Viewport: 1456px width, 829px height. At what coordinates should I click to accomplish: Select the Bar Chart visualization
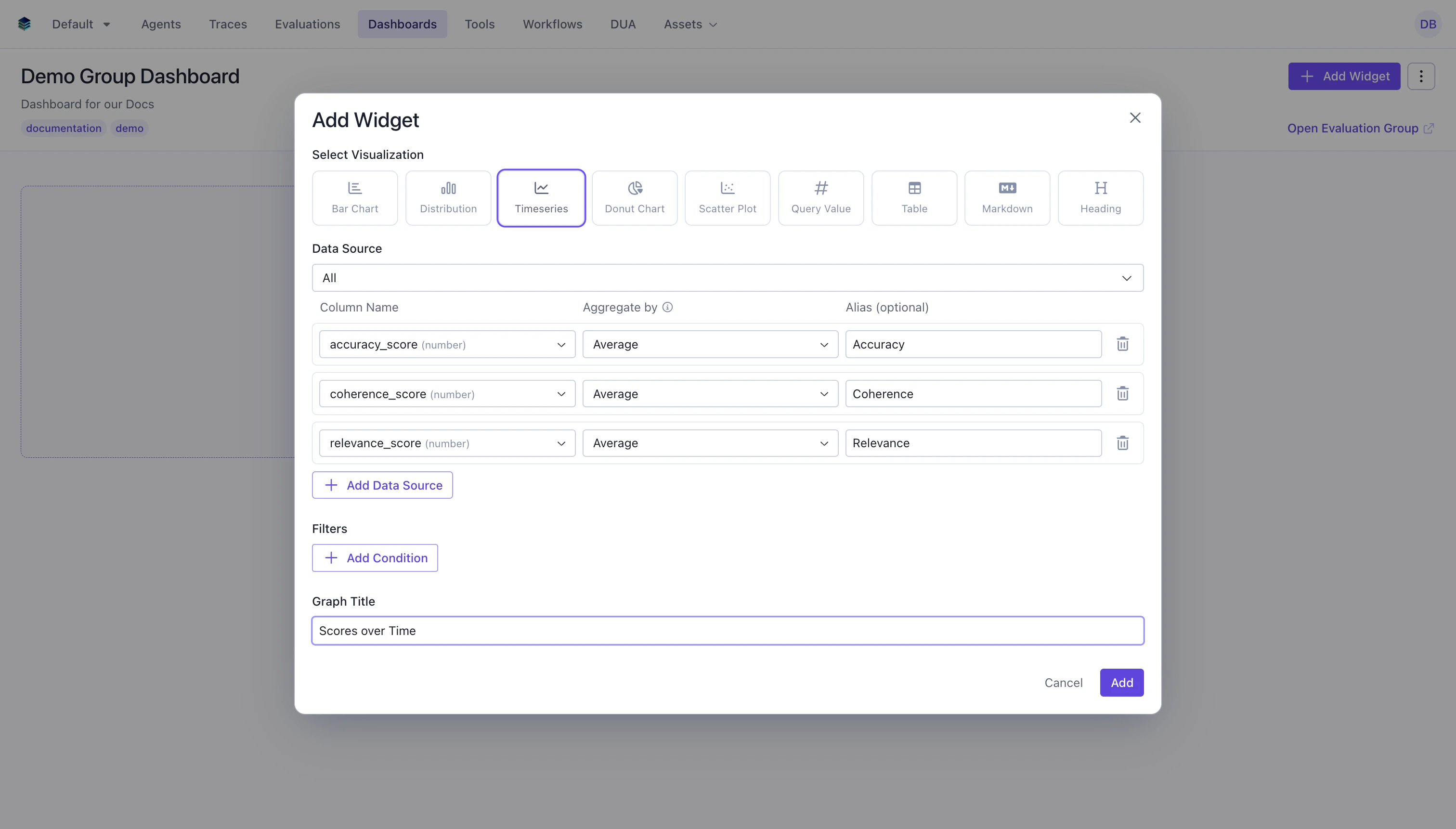point(354,197)
